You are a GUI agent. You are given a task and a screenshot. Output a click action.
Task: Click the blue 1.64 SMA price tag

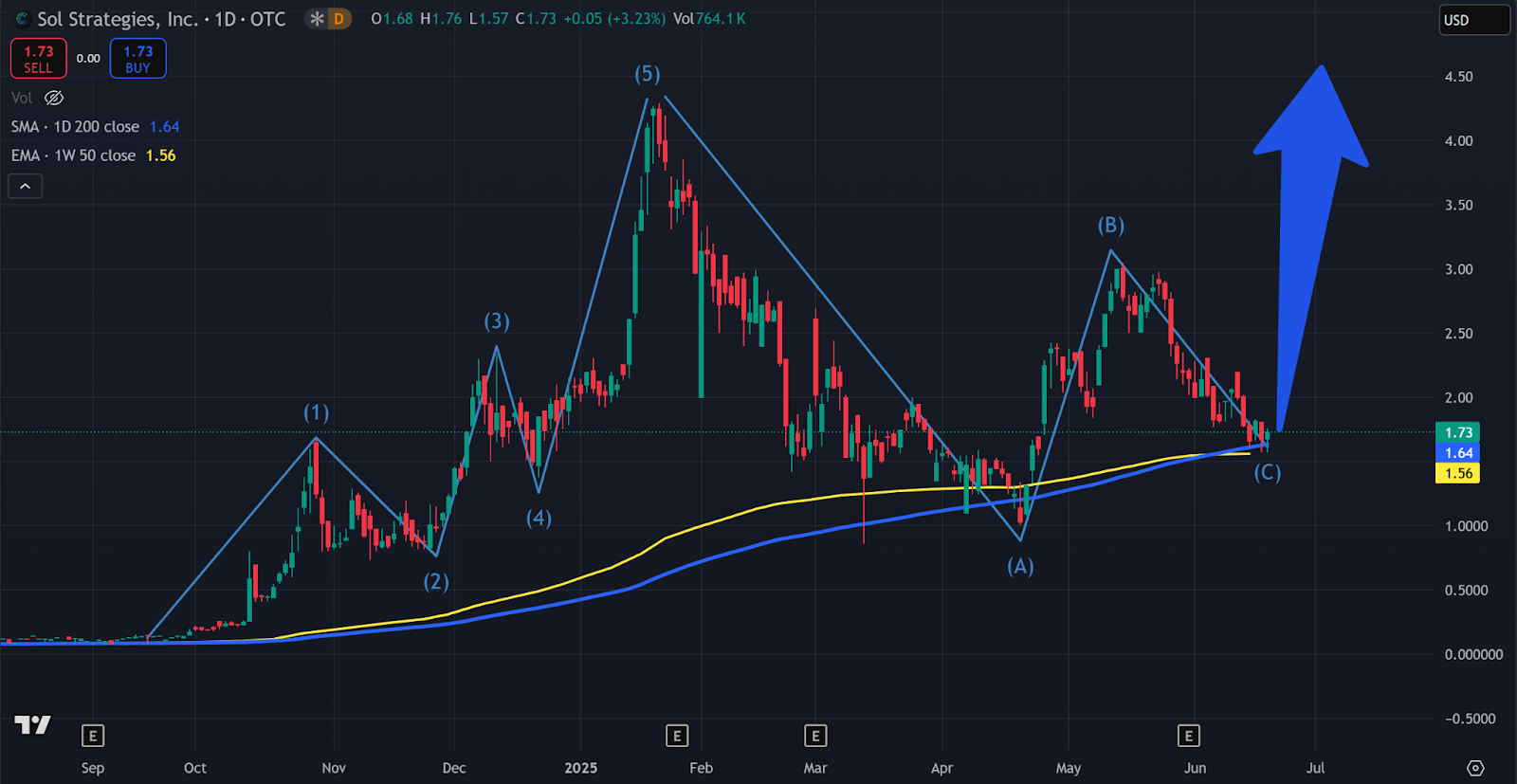click(x=1458, y=453)
